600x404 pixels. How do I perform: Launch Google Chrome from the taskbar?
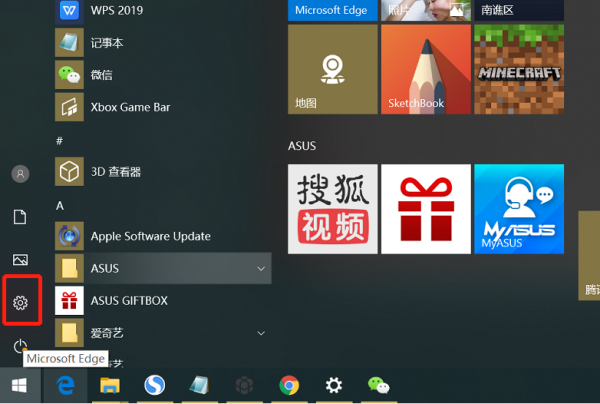click(289, 385)
